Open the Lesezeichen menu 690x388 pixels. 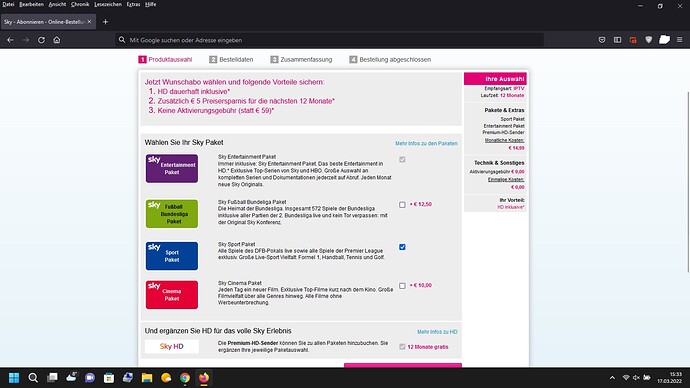(x=108, y=4)
